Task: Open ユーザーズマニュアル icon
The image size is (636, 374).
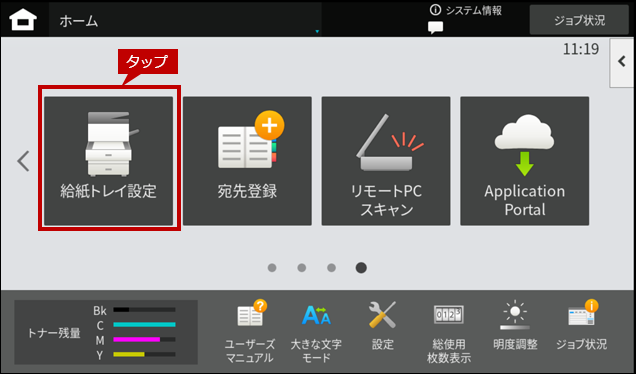Action: 250,331
